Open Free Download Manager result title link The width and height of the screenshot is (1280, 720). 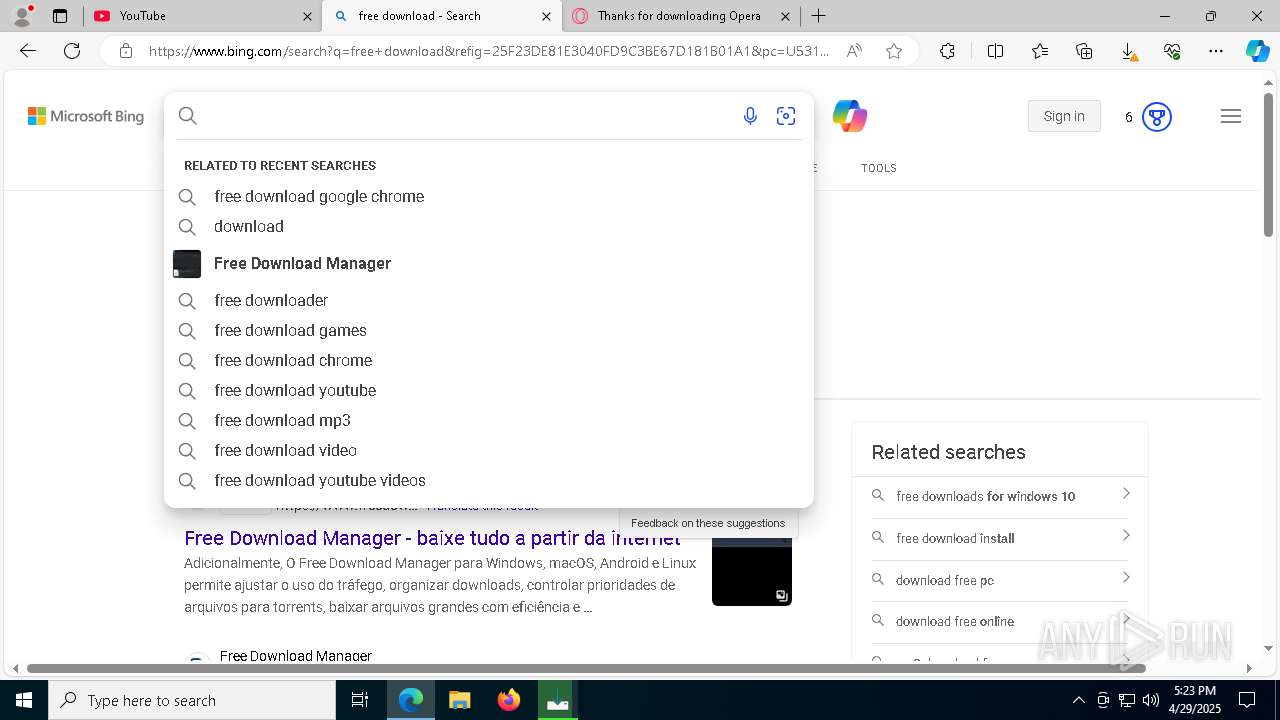coord(432,538)
